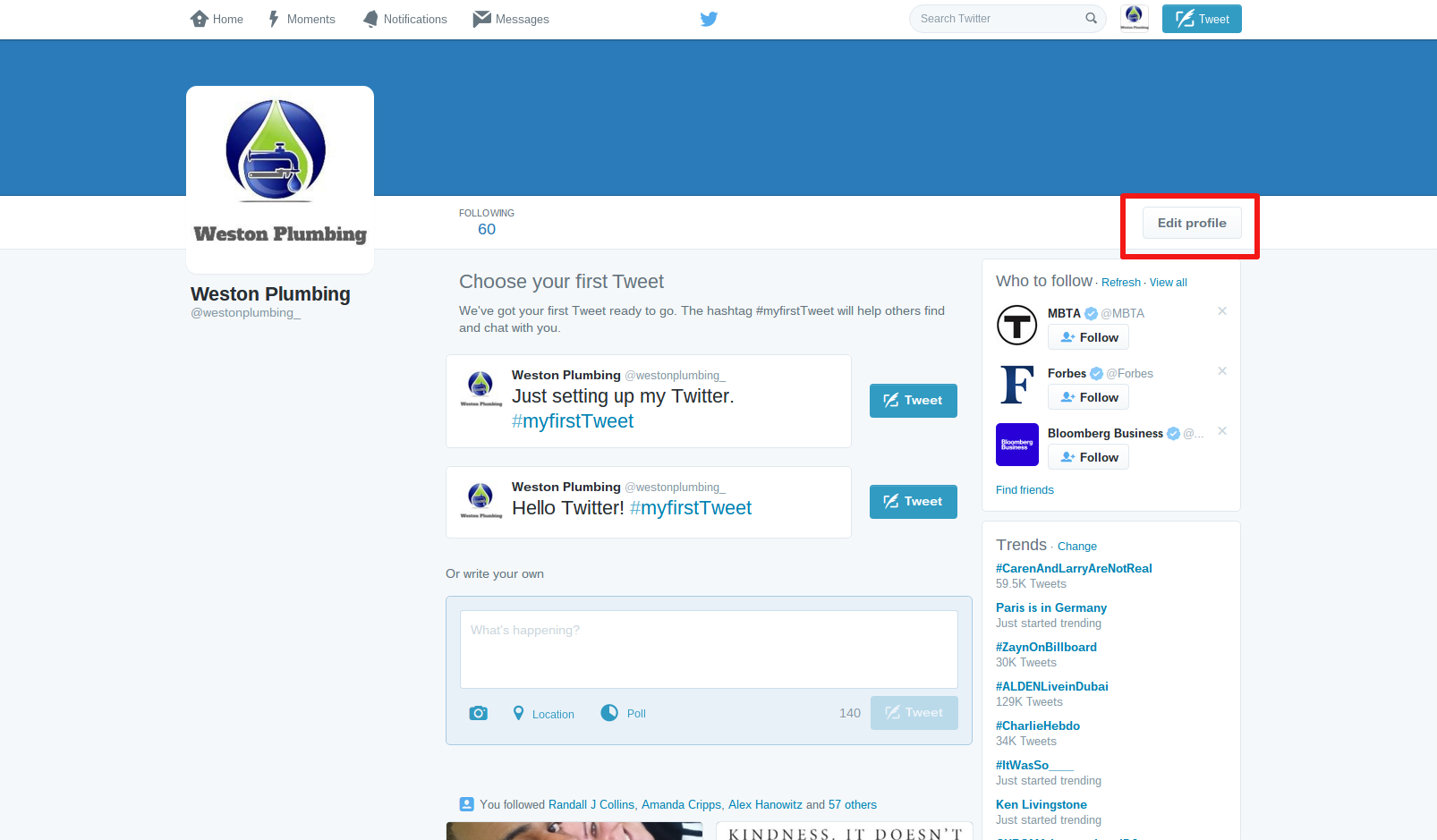Open Amanda Cripps profile link
The image size is (1437, 840).
click(x=681, y=805)
